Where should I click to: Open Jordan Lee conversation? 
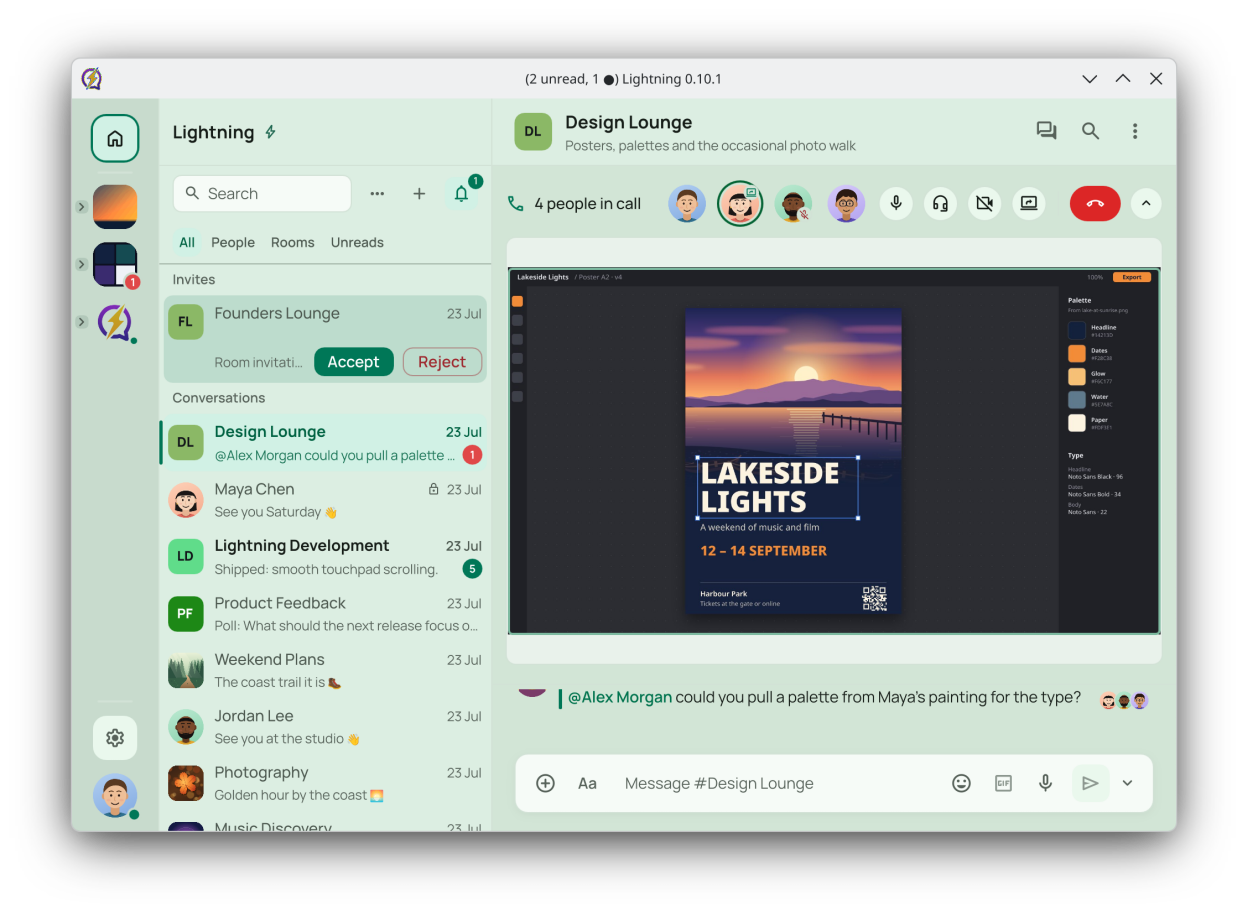(325, 727)
